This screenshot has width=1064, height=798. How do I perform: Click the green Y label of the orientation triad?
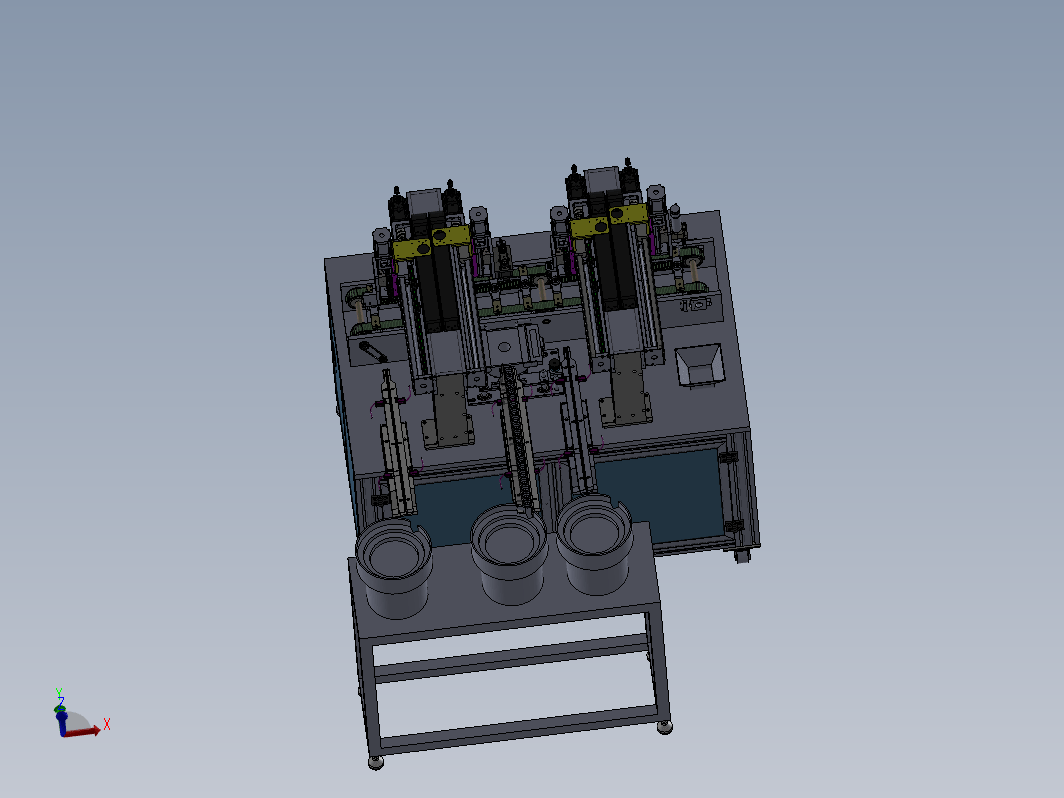(x=59, y=693)
